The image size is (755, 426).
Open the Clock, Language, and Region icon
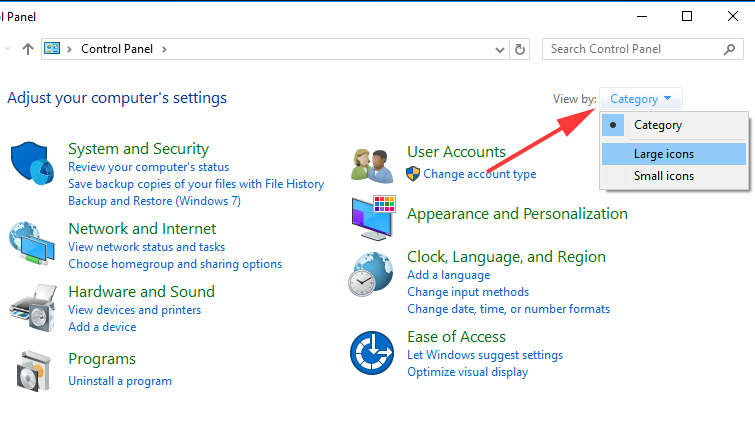click(371, 274)
